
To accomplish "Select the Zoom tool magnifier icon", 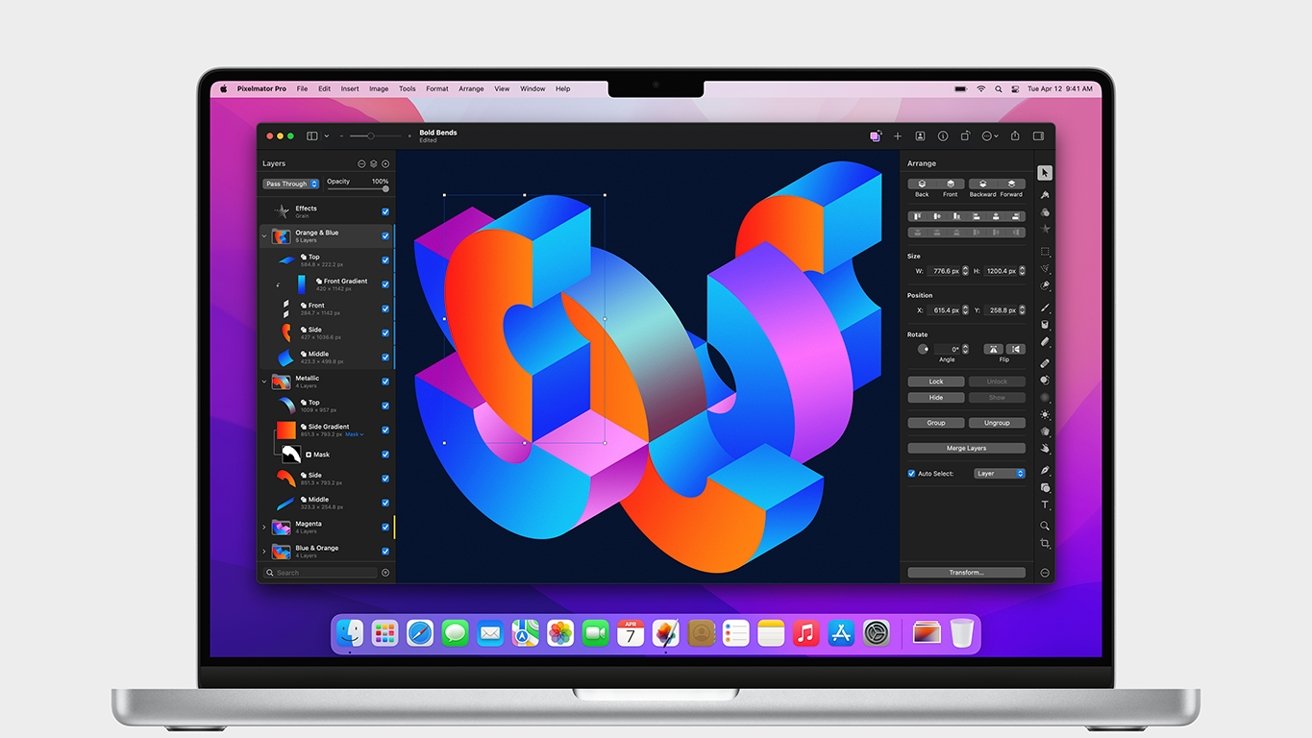I will click(1045, 525).
